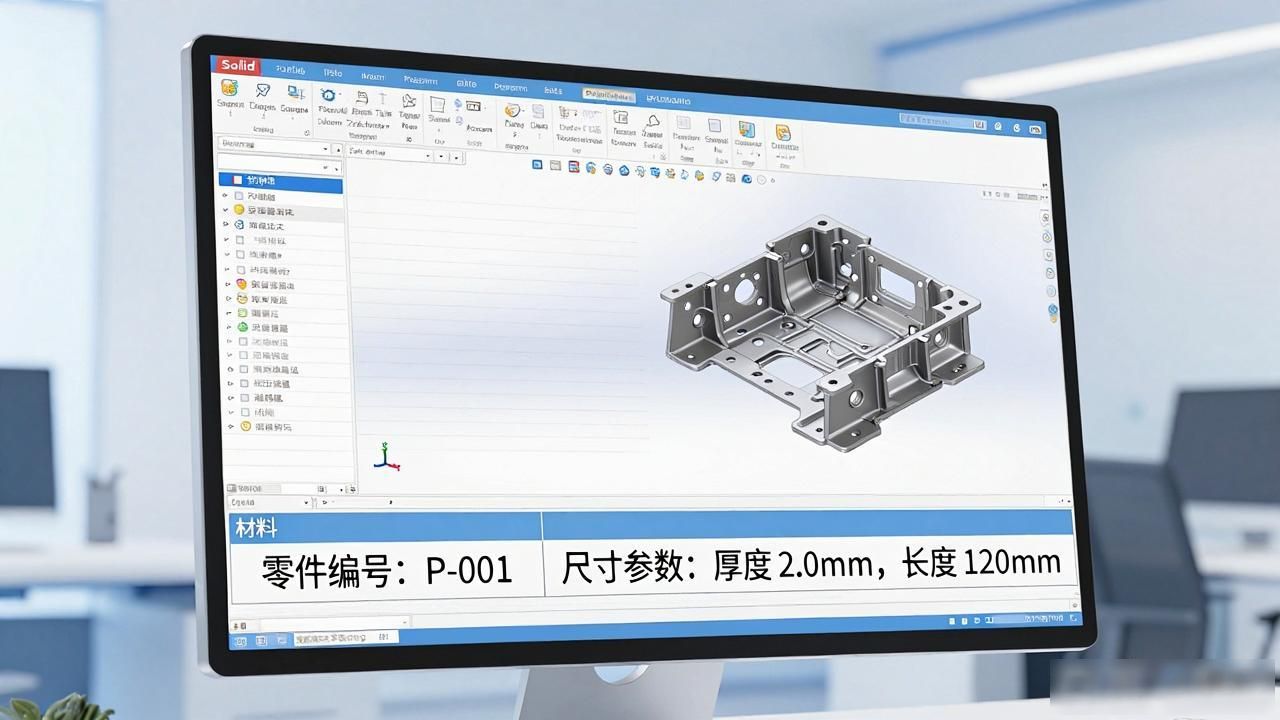Click the green icon right of top search field
The width and height of the screenshot is (1280, 720).
pos(998,126)
